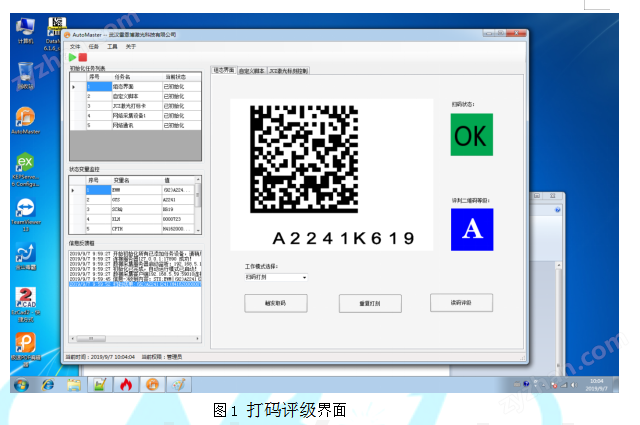Click the orange AutoMaster taskbar icon
Image resolution: width=640 pixels, height=425 pixels.
point(152,385)
